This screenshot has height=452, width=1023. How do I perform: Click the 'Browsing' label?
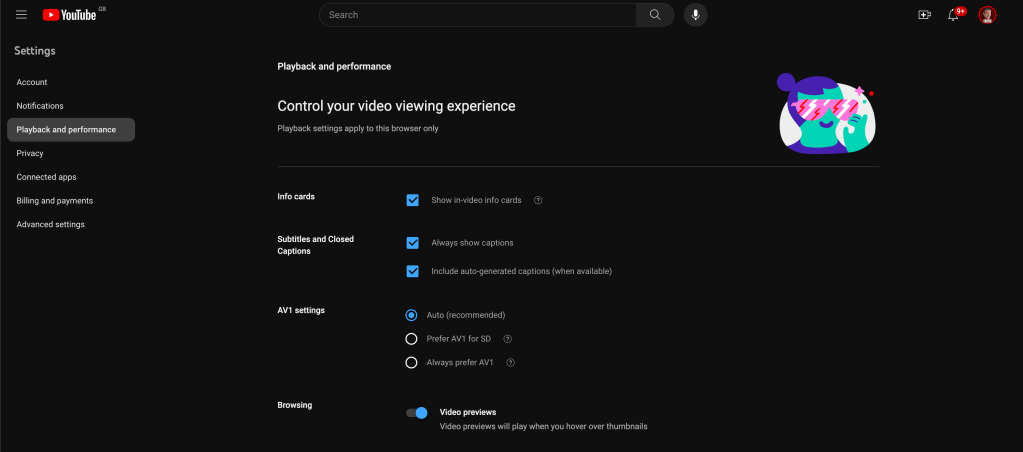click(294, 405)
